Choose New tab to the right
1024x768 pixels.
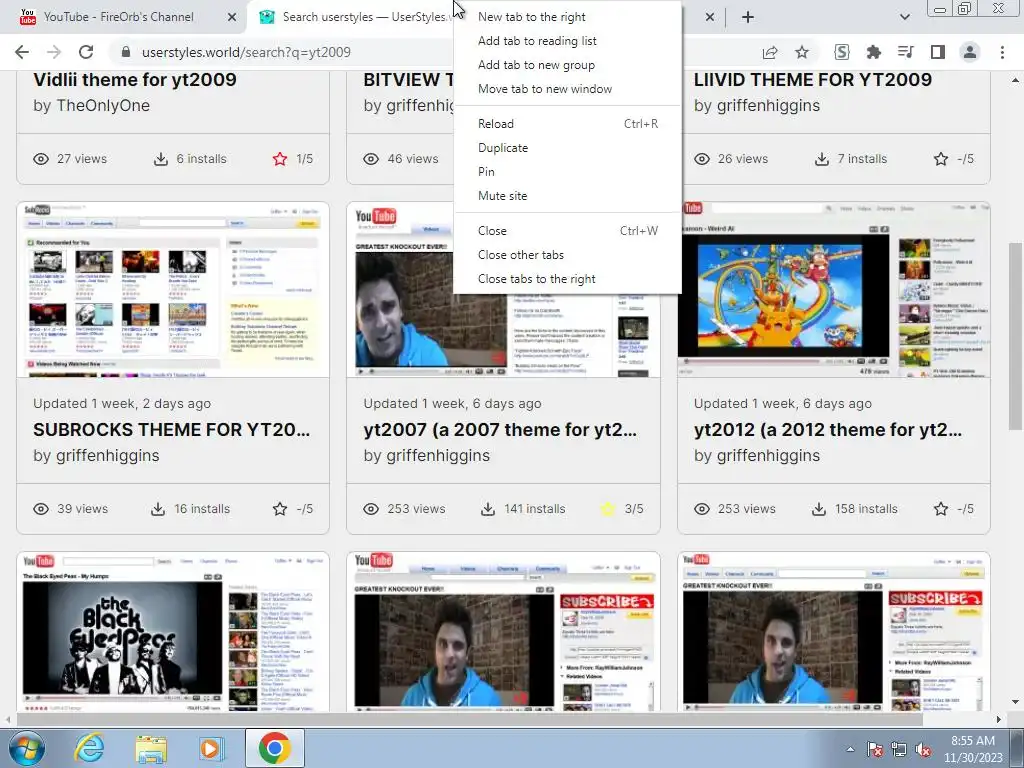(532, 17)
